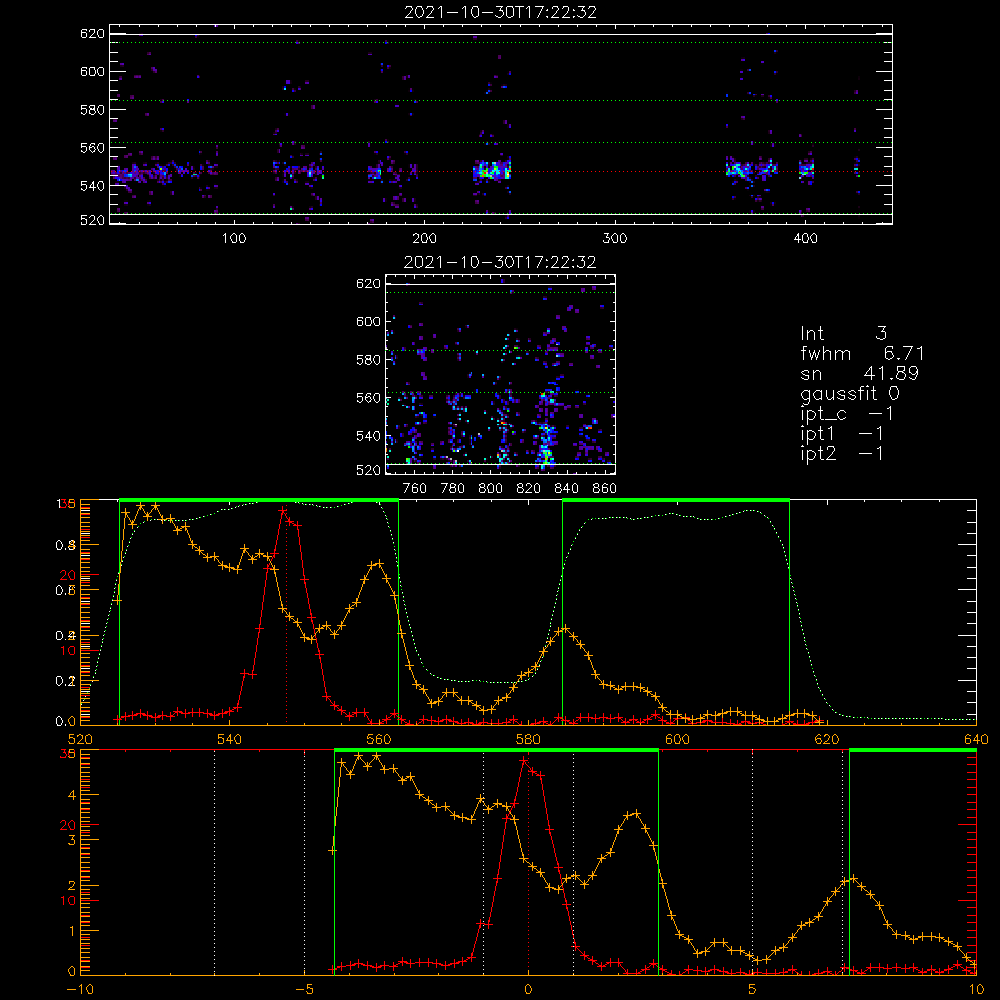Screen dimensions: 1000x1000
Task: Click y-axis label 600 on top image plot
Action: coord(92,71)
